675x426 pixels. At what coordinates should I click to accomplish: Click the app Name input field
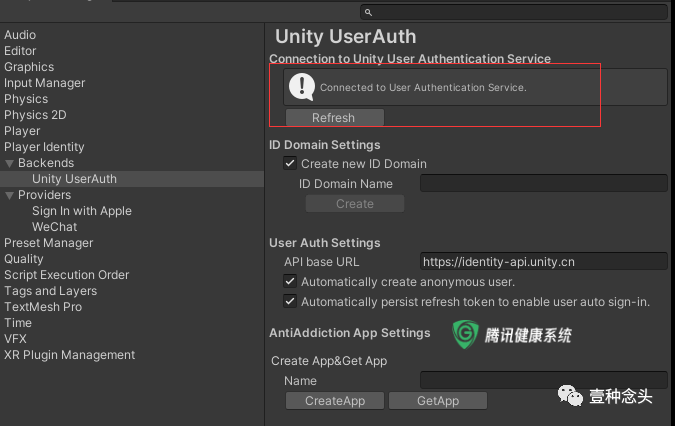coord(544,380)
